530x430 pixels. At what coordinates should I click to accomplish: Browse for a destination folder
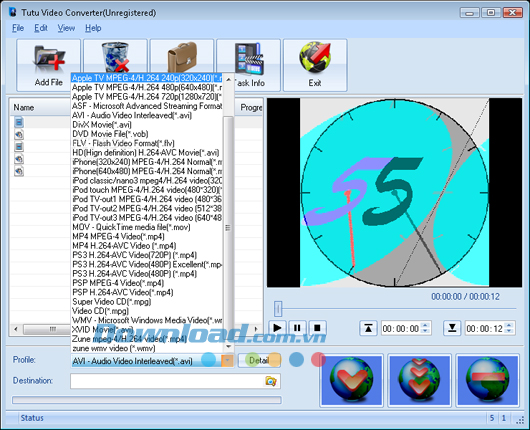(271, 381)
